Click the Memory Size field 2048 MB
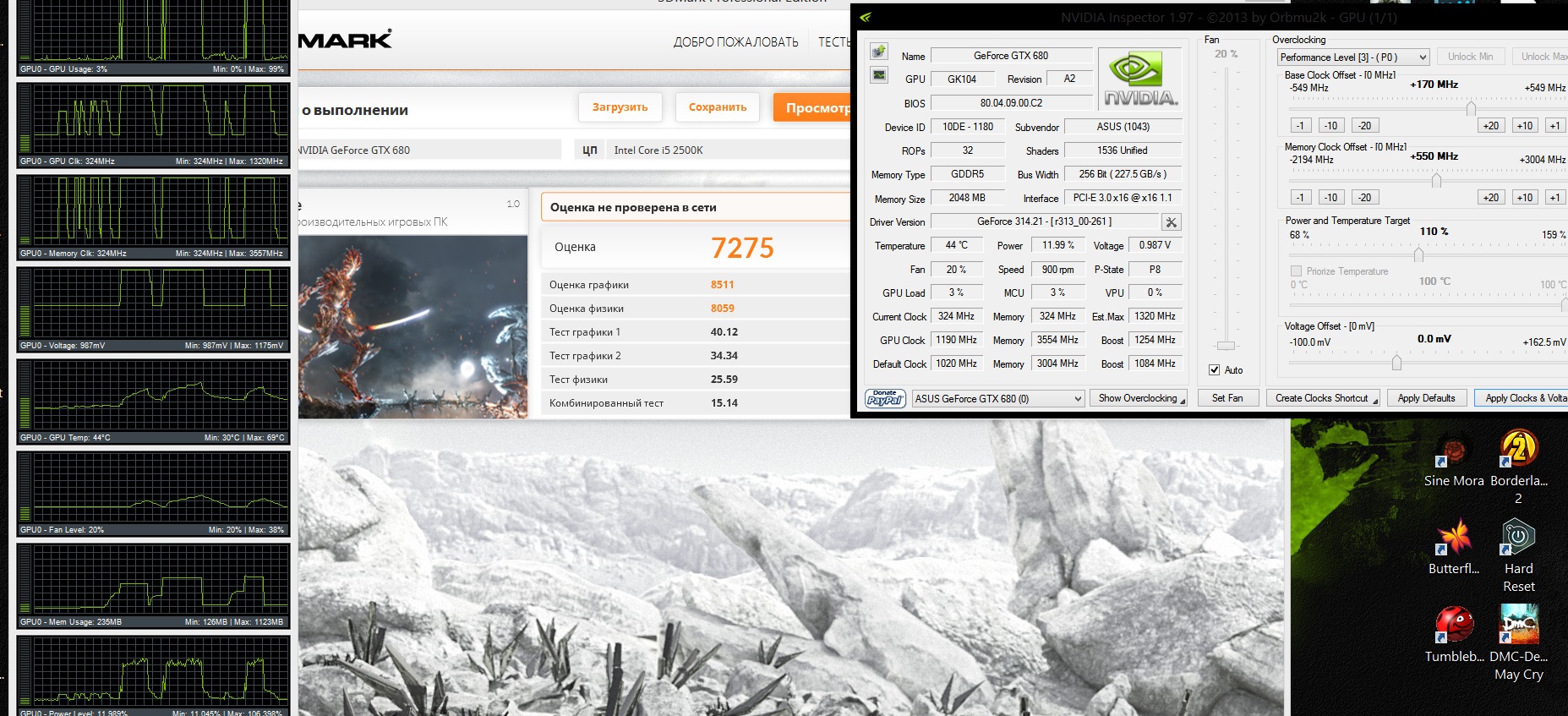1568x716 pixels. coord(967,198)
